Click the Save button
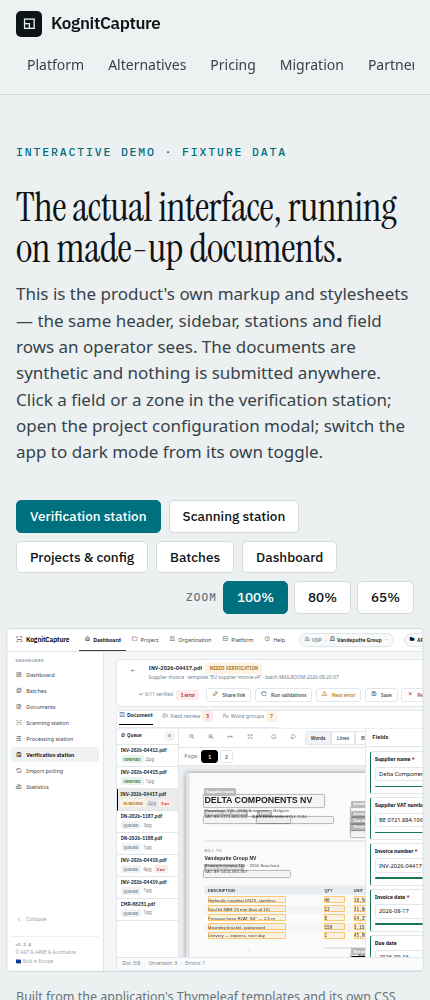The image size is (430, 1000). click(382, 695)
